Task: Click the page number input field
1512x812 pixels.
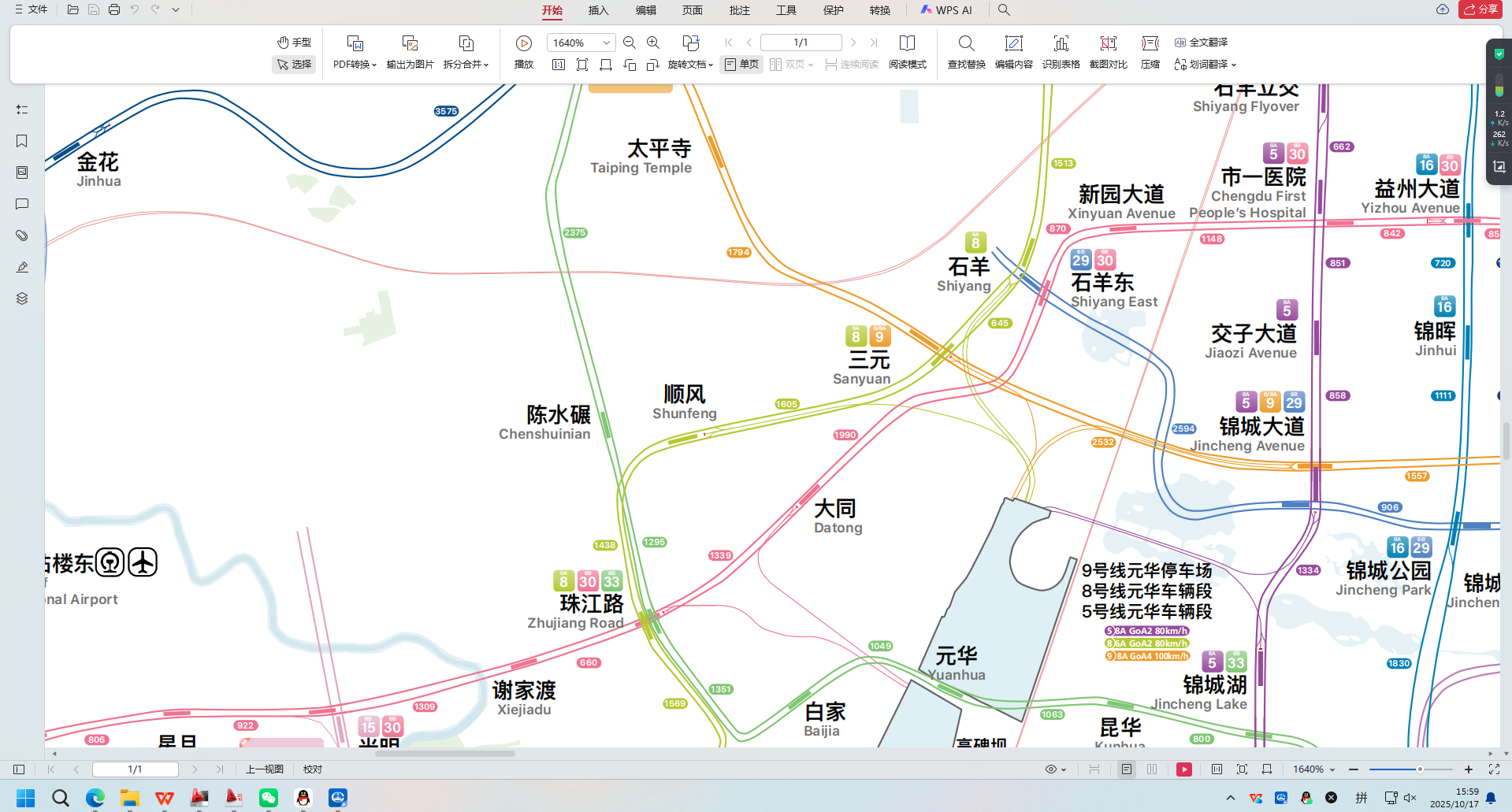Action: (x=135, y=769)
